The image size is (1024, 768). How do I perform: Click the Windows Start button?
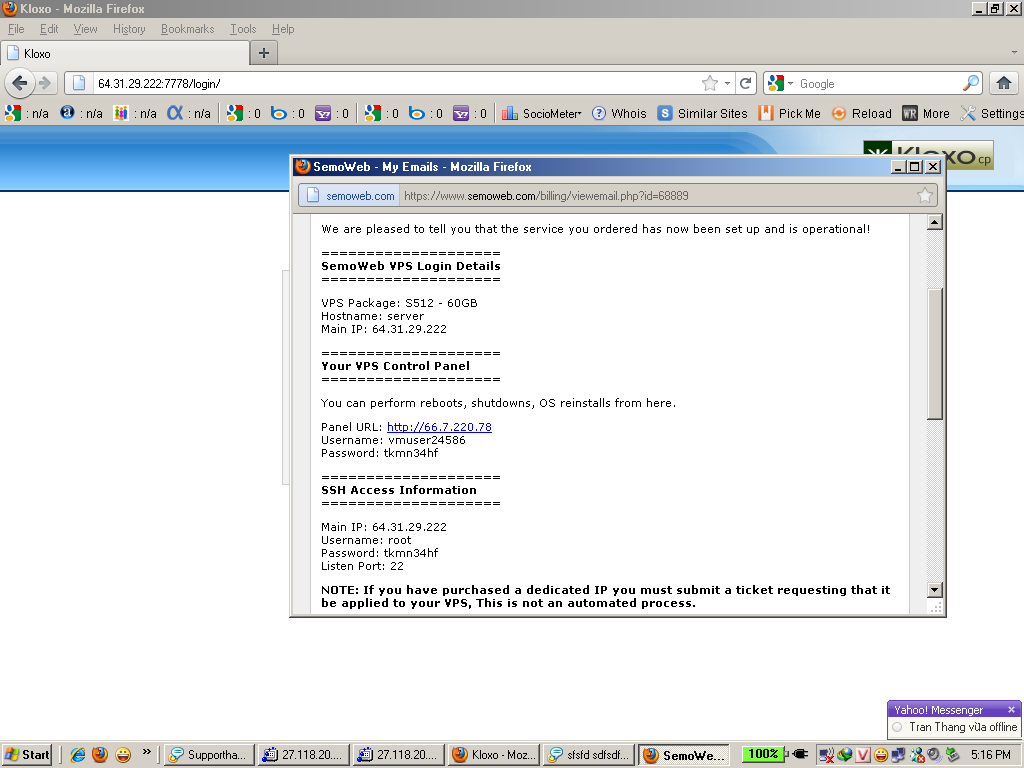coord(27,755)
